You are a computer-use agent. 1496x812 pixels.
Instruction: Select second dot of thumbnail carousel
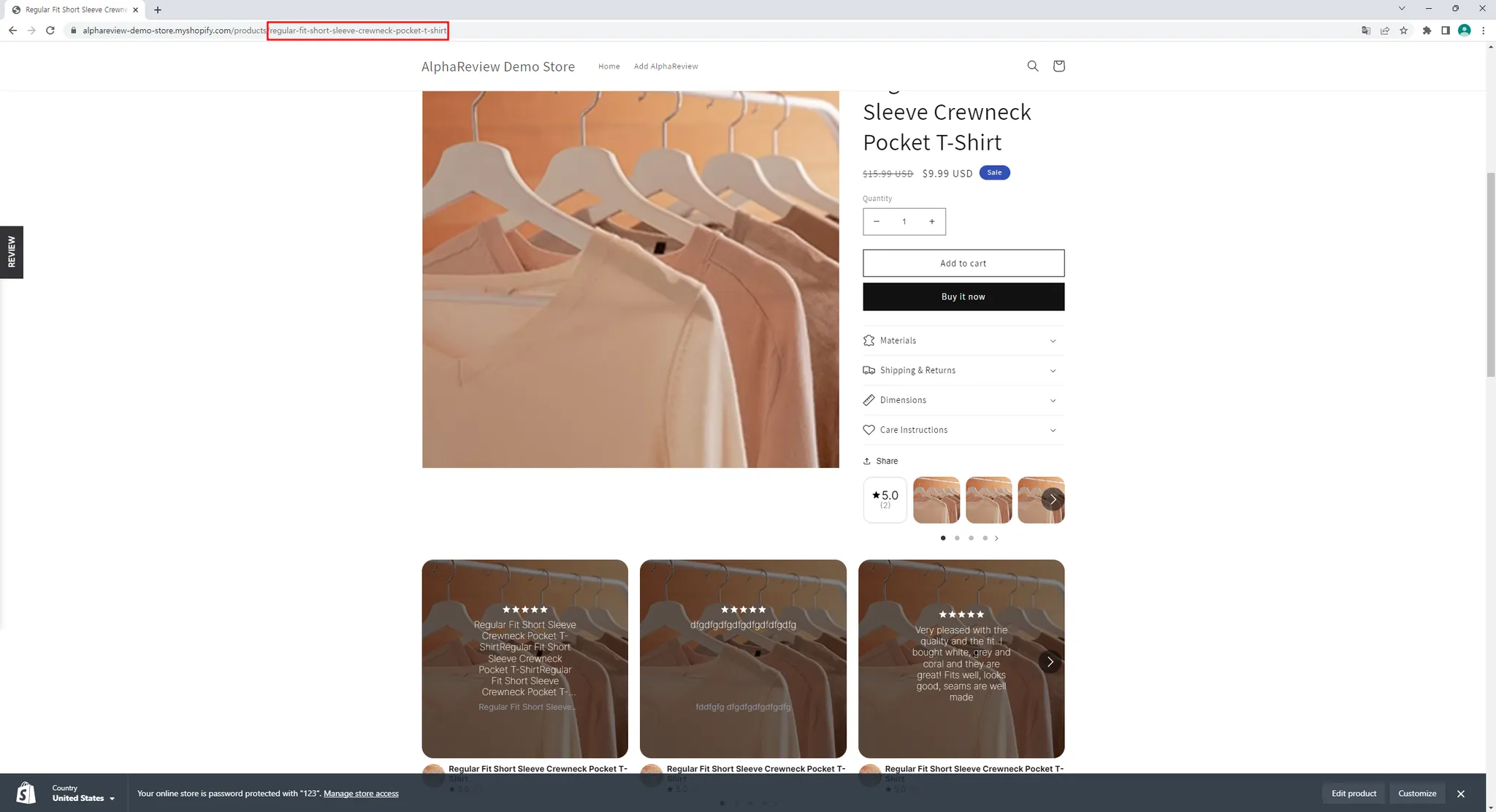click(x=957, y=538)
